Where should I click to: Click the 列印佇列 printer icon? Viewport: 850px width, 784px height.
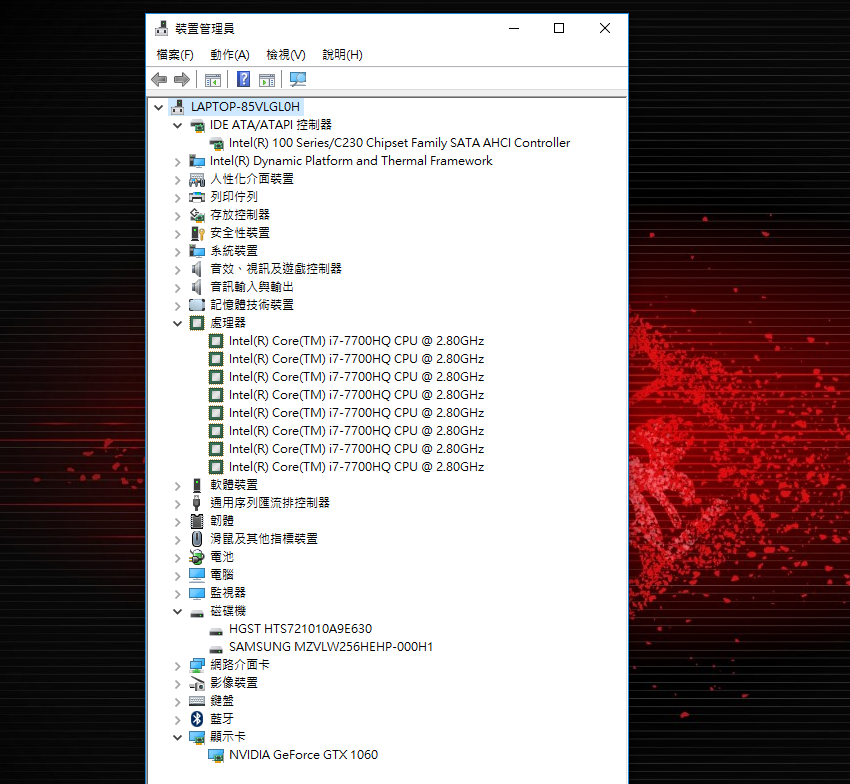point(197,197)
